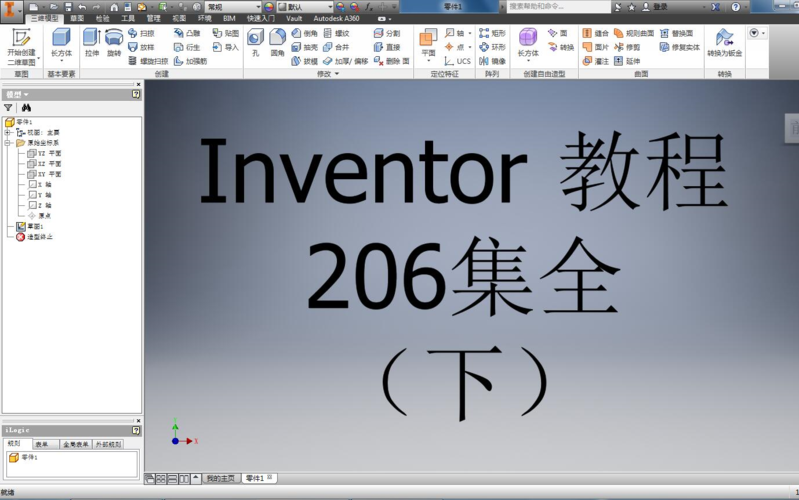Open the 常规 material dropdown
Viewport: 799px width, 500px height.
click(x=258, y=7)
